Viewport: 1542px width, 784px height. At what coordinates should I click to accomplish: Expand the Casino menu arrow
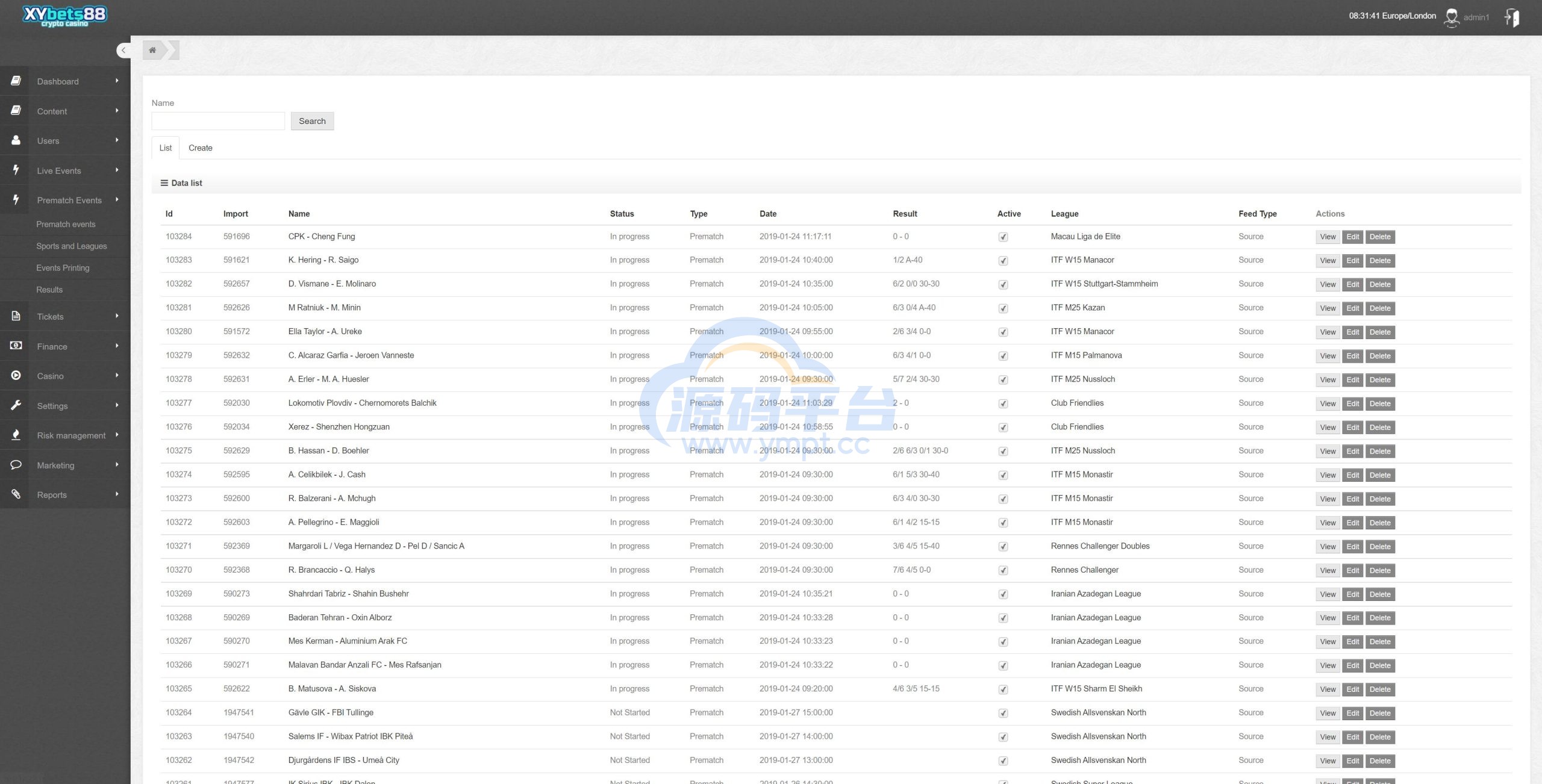[117, 375]
